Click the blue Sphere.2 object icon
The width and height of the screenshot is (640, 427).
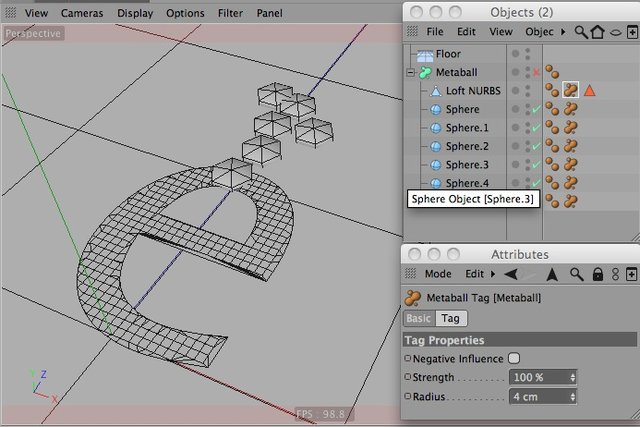coord(436,146)
